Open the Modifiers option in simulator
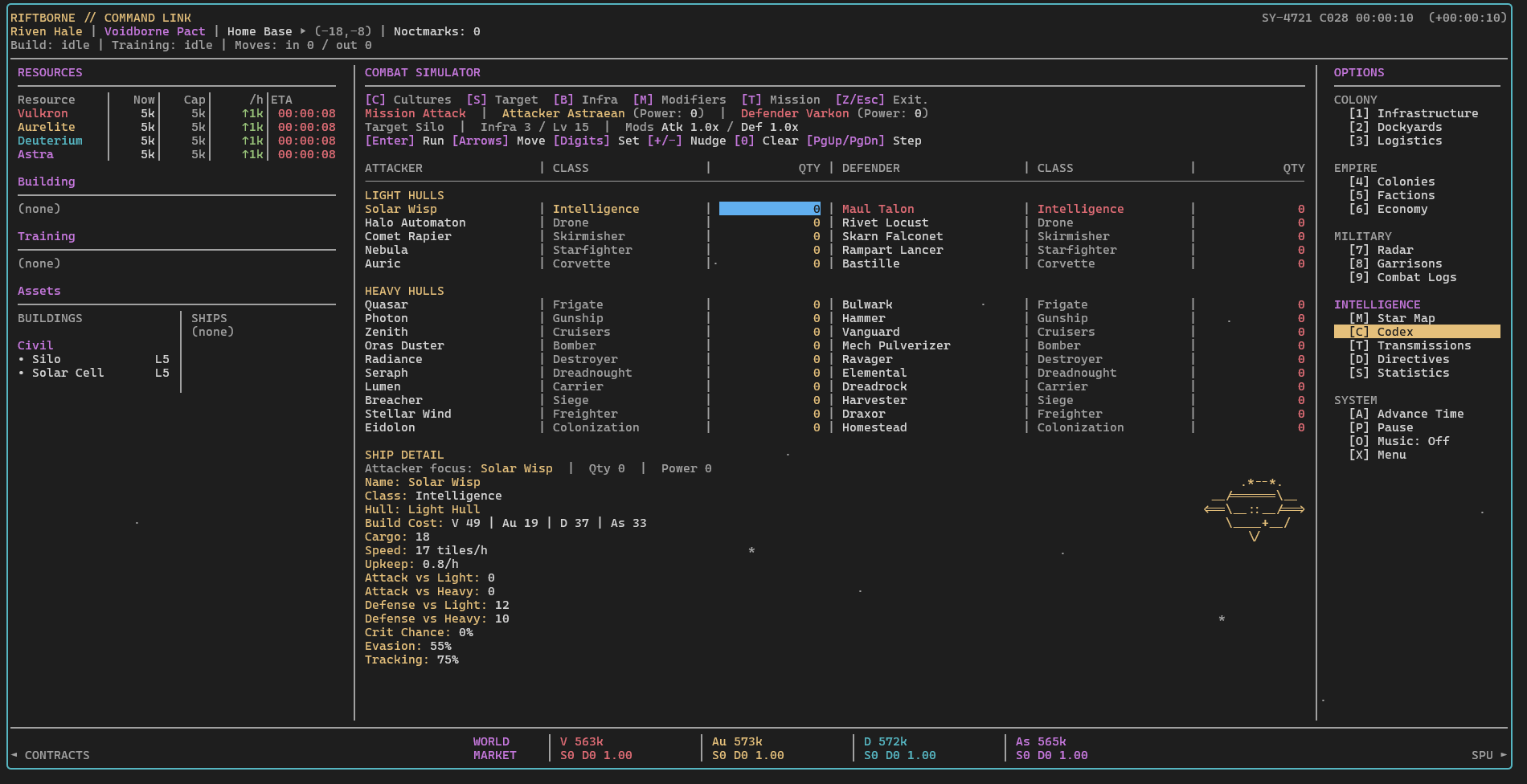The width and height of the screenshot is (1527, 784). (679, 100)
